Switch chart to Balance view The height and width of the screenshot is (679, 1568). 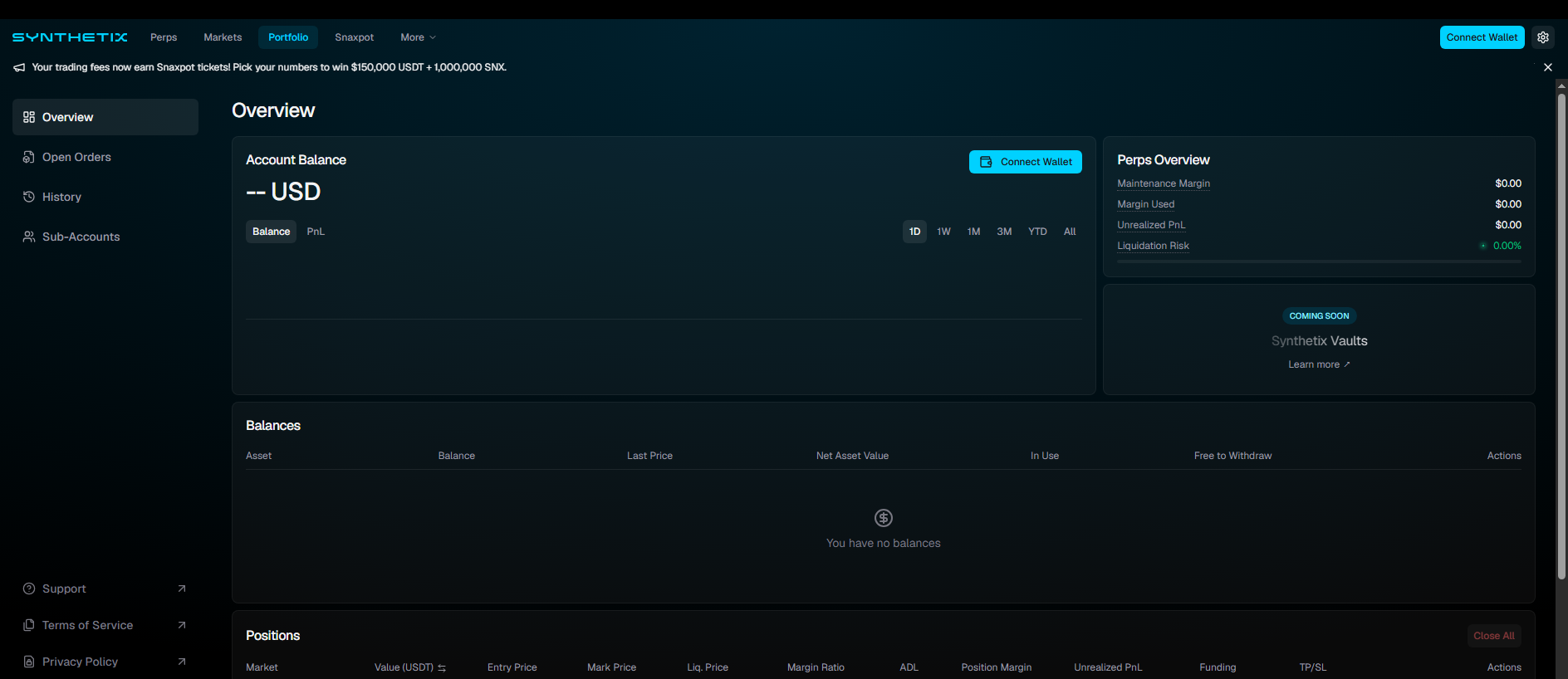(x=271, y=232)
